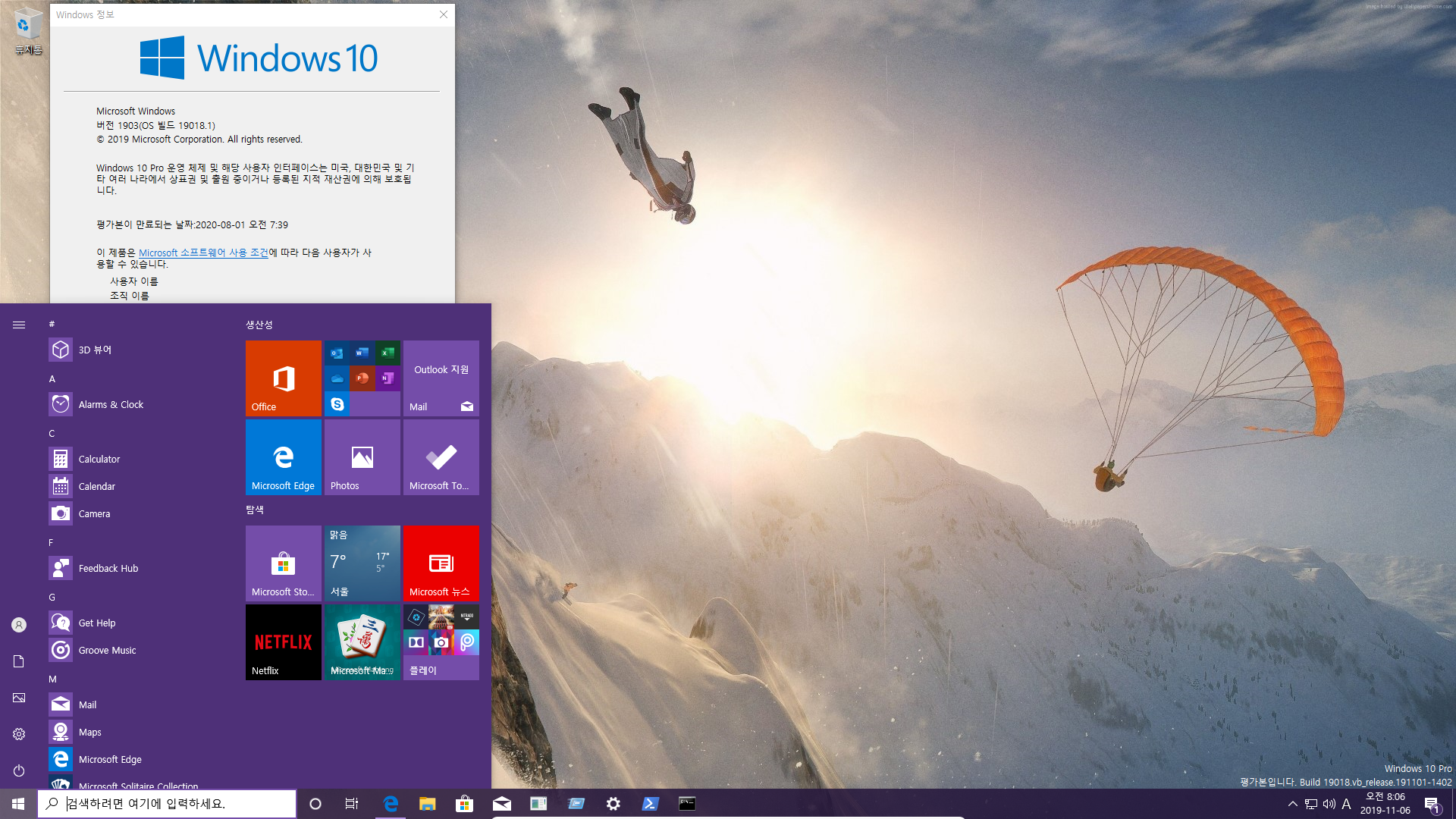Click the taskbar search input box
Viewport: 1456px width, 819px height.
coord(167,804)
